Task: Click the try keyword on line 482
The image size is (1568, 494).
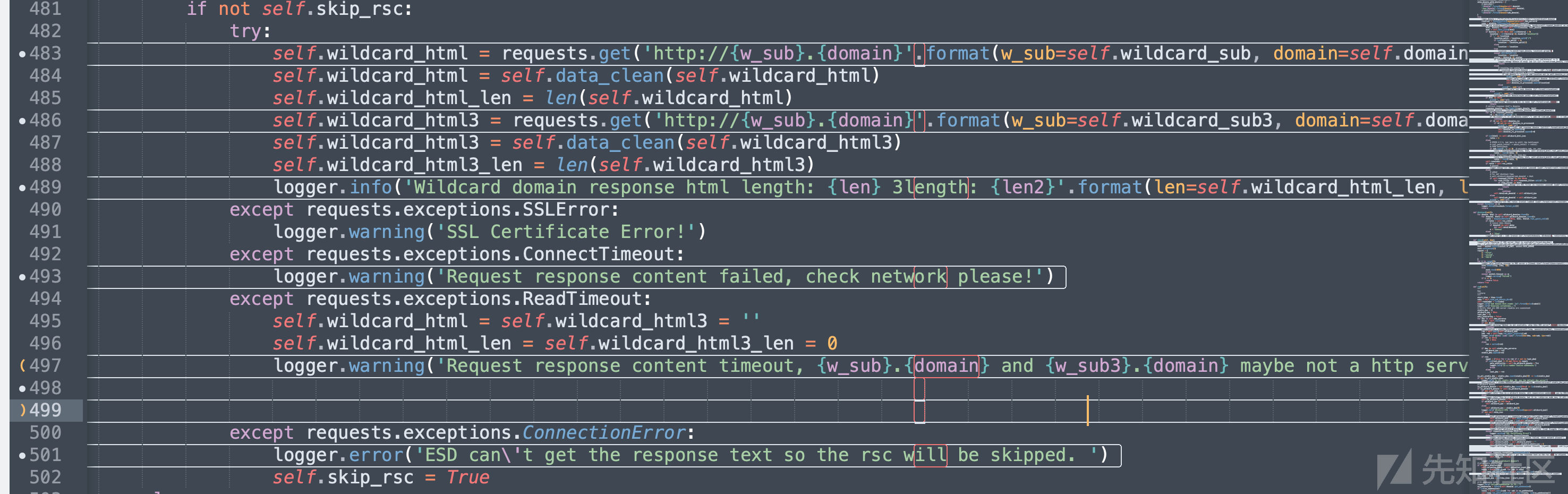Action: tap(245, 31)
